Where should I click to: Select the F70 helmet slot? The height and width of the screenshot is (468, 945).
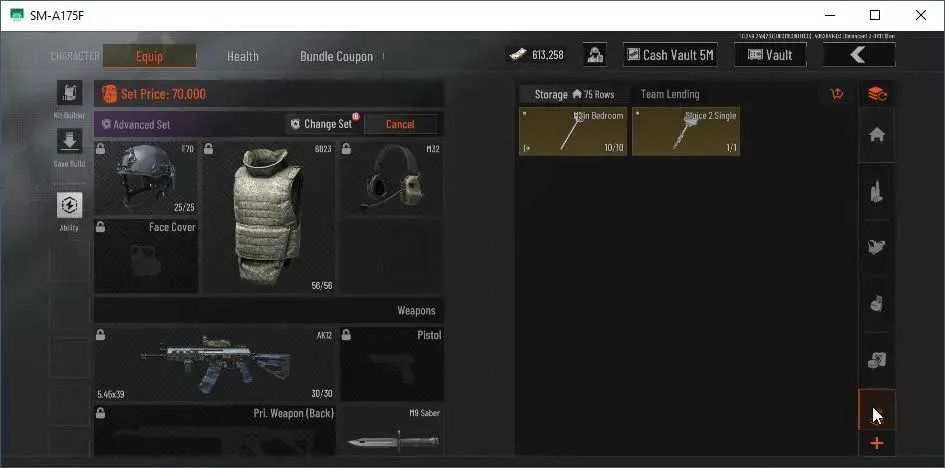tap(146, 179)
